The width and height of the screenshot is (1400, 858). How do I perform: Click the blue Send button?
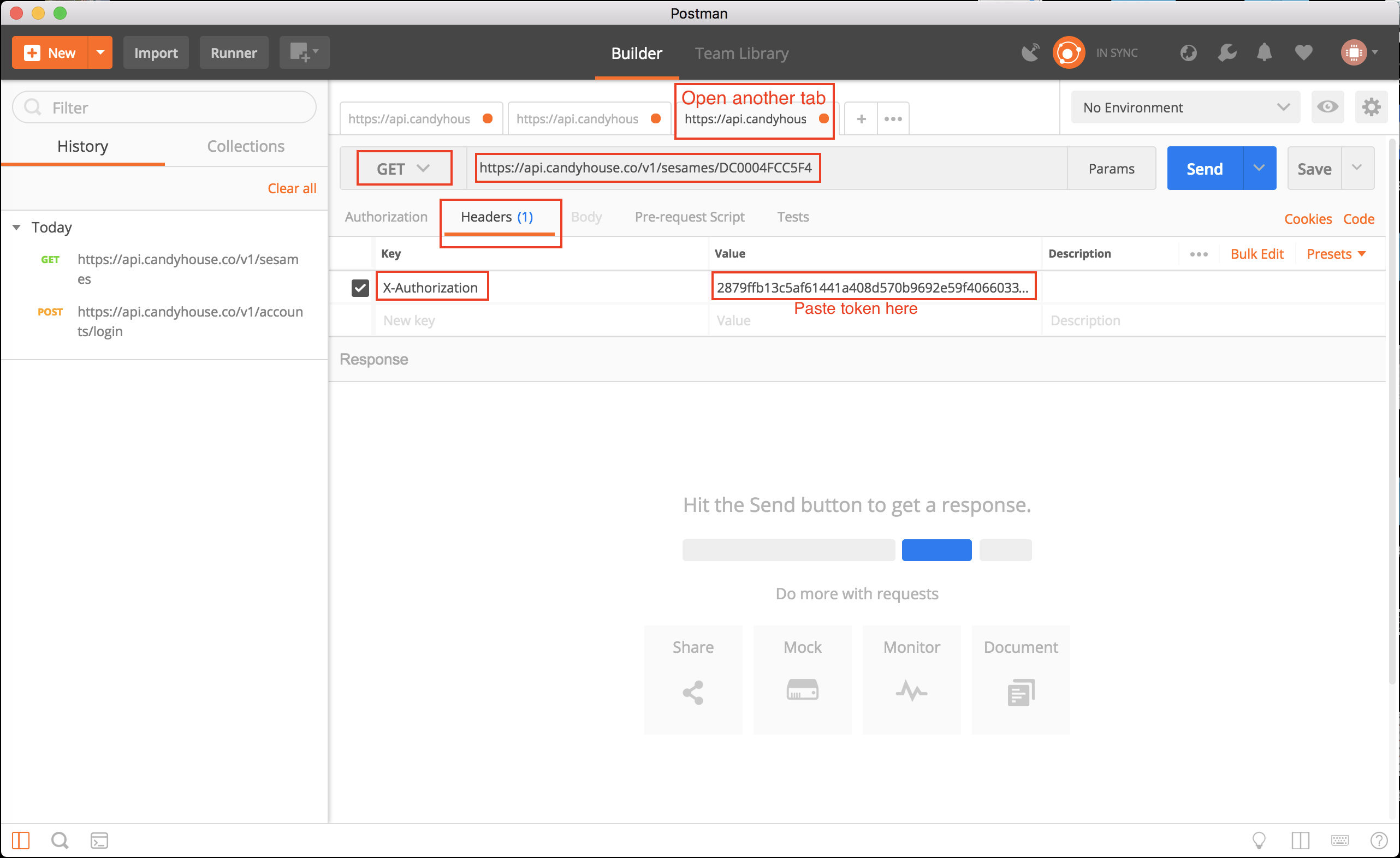(1204, 169)
